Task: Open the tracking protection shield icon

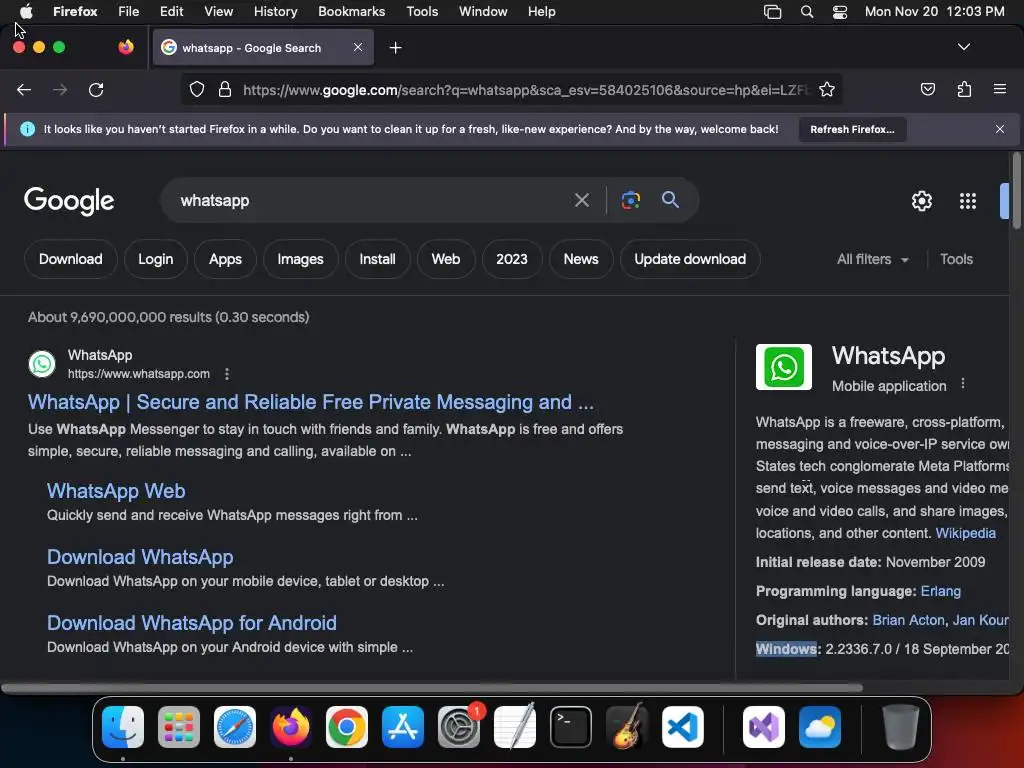Action: point(197,89)
